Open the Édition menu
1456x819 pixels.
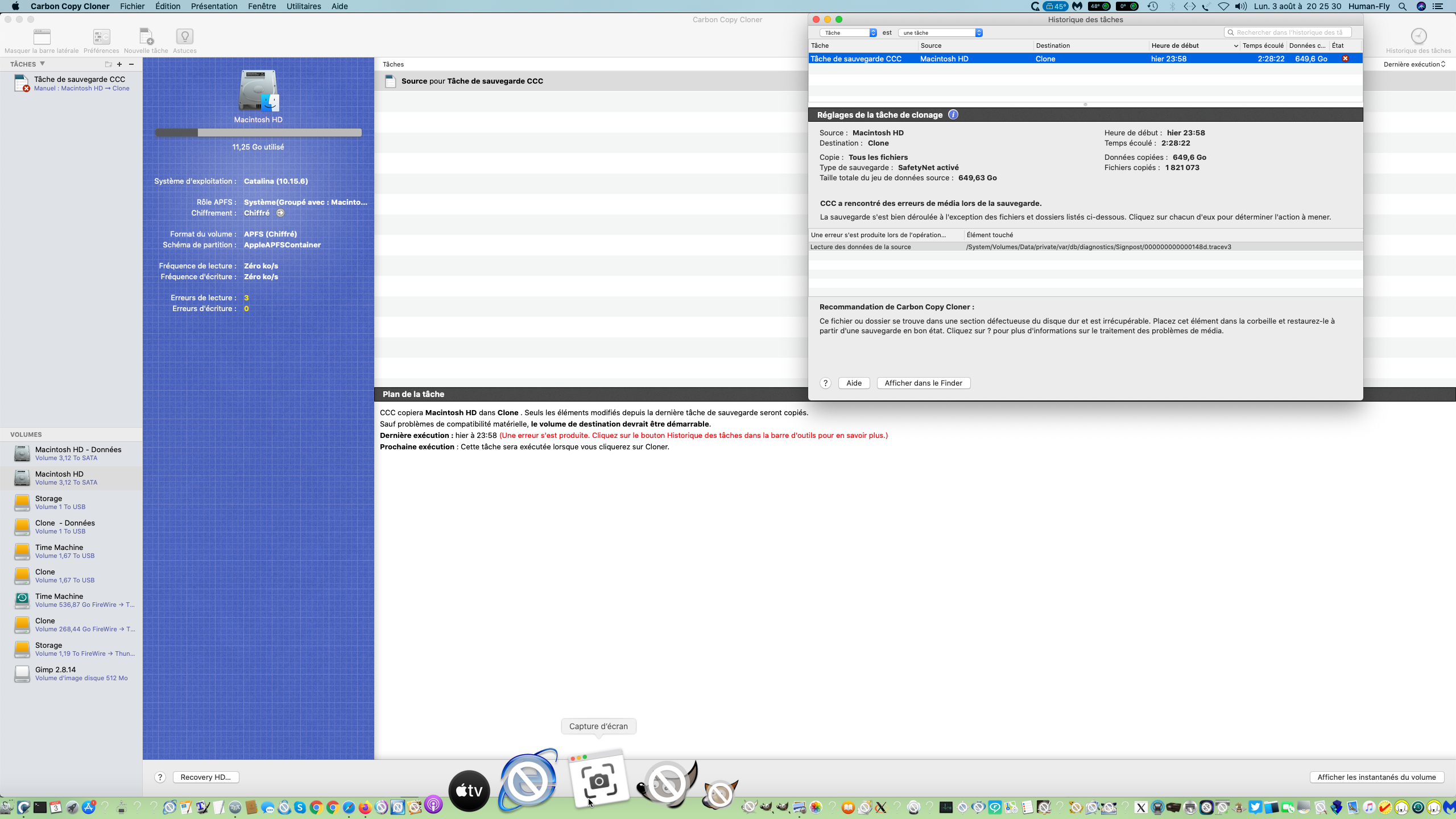[x=168, y=6]
